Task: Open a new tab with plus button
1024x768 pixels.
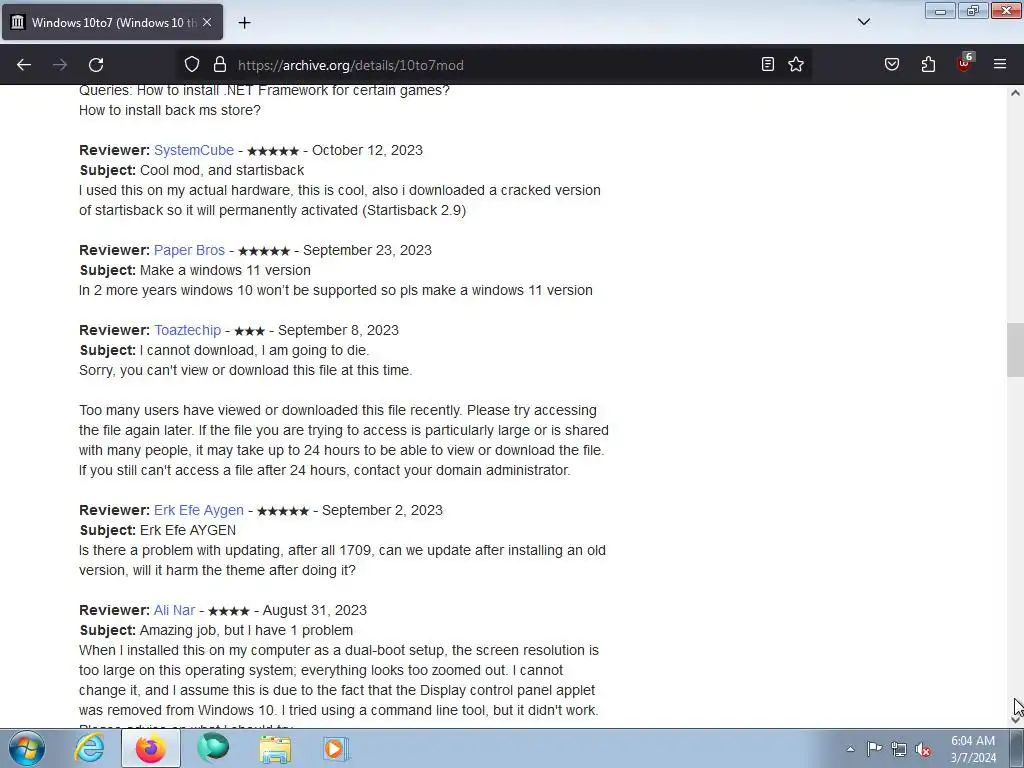Action: point(244,23)
